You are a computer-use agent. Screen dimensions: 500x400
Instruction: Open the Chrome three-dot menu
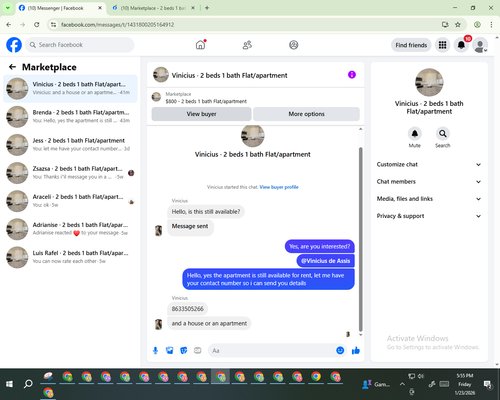[491, 25]
